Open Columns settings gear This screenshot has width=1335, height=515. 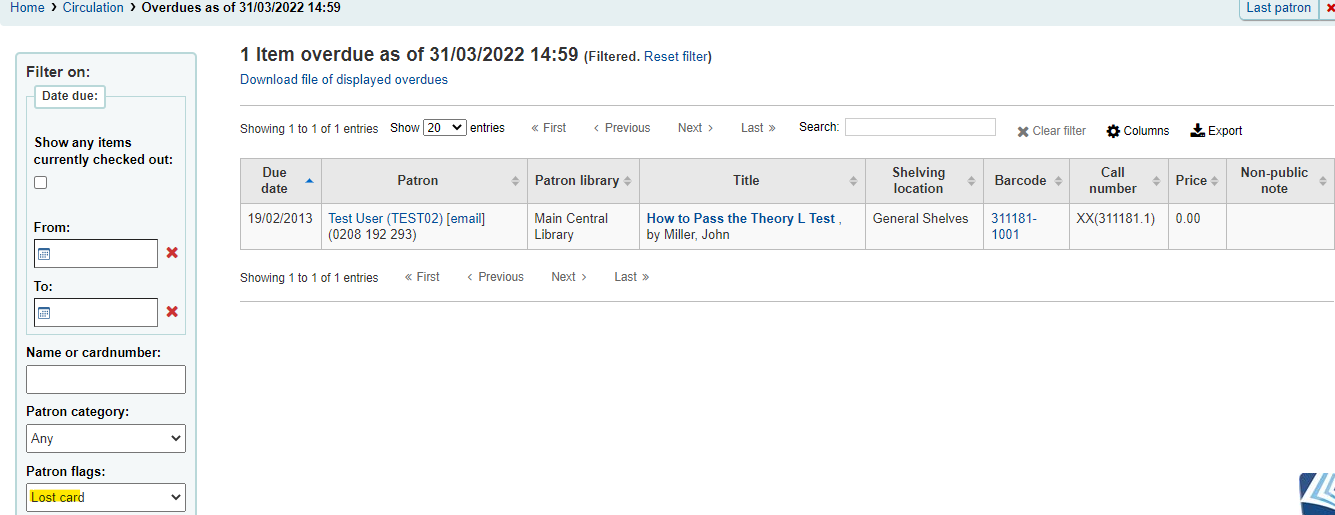[1113, 131]
